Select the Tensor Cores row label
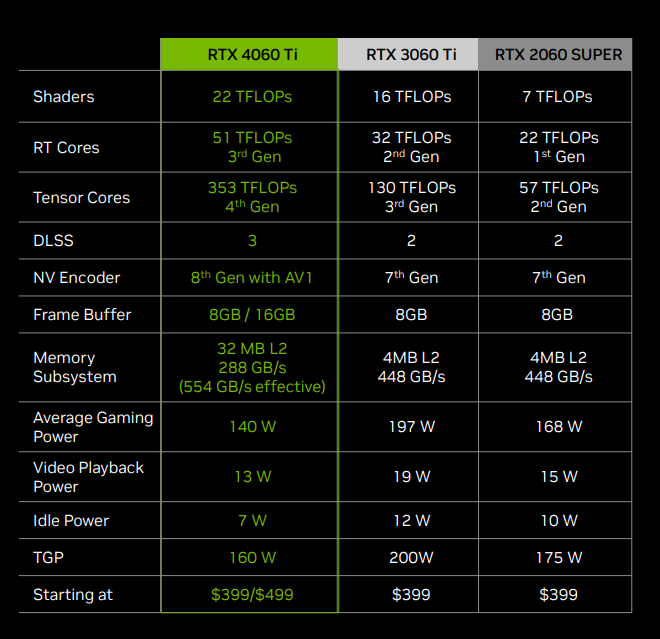Viewport: 660px width, 639px height. coord(82,197)
